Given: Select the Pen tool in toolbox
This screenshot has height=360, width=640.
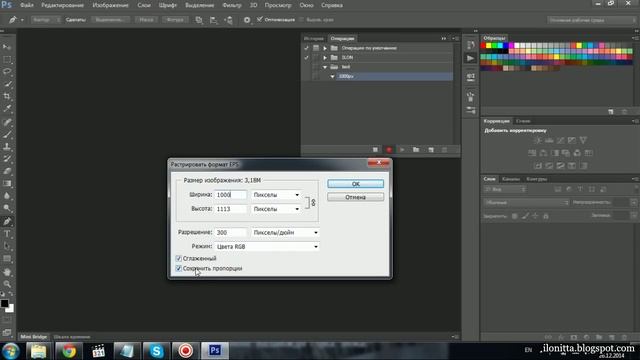Looking at the screenshot, I should (7, 221).
